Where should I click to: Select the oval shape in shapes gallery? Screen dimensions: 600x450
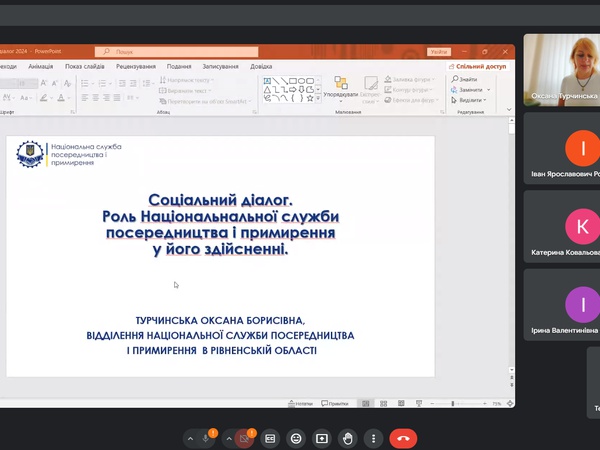[x=302, y=81]
